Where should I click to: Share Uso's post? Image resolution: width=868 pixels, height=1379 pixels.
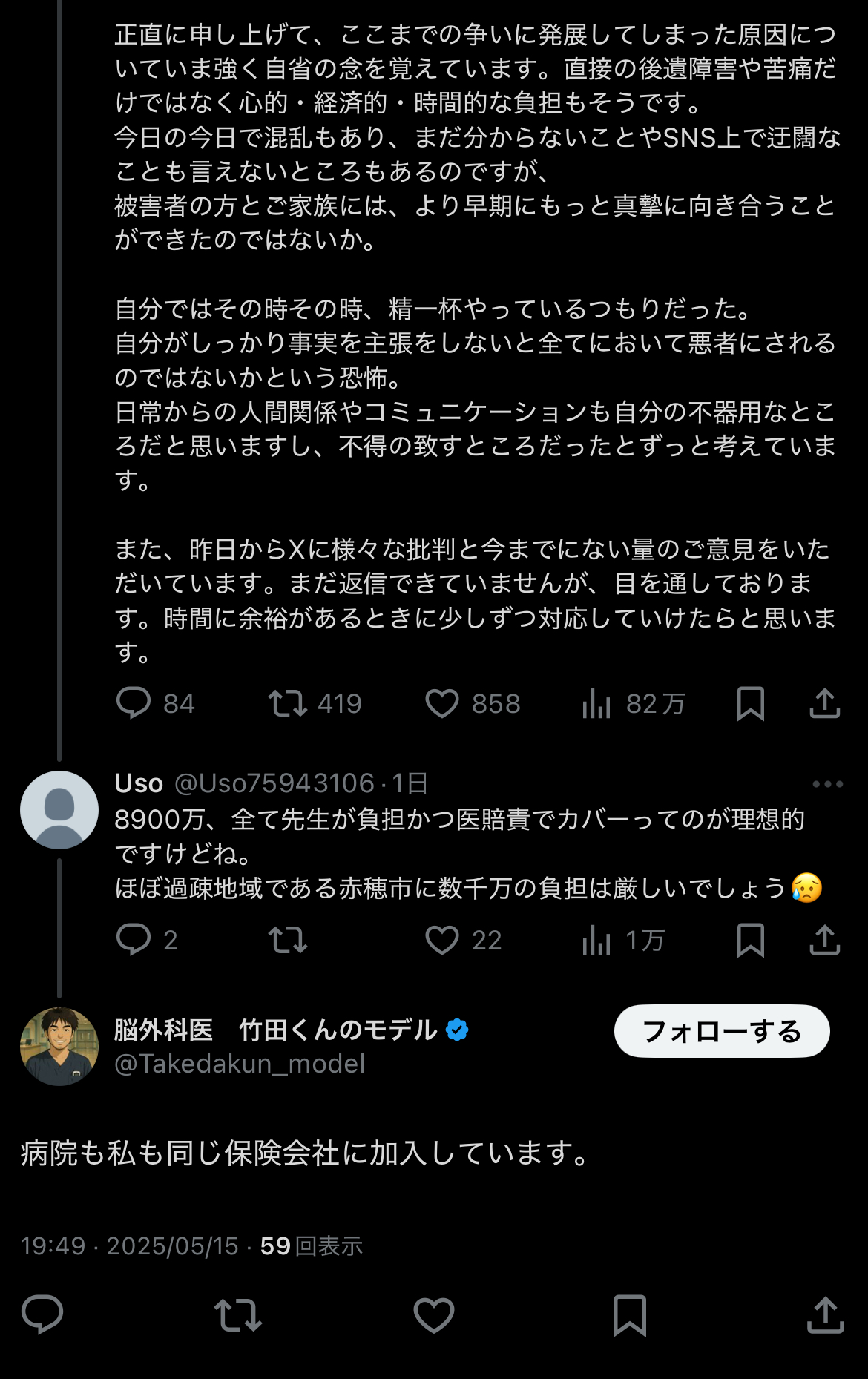[824, 940]
